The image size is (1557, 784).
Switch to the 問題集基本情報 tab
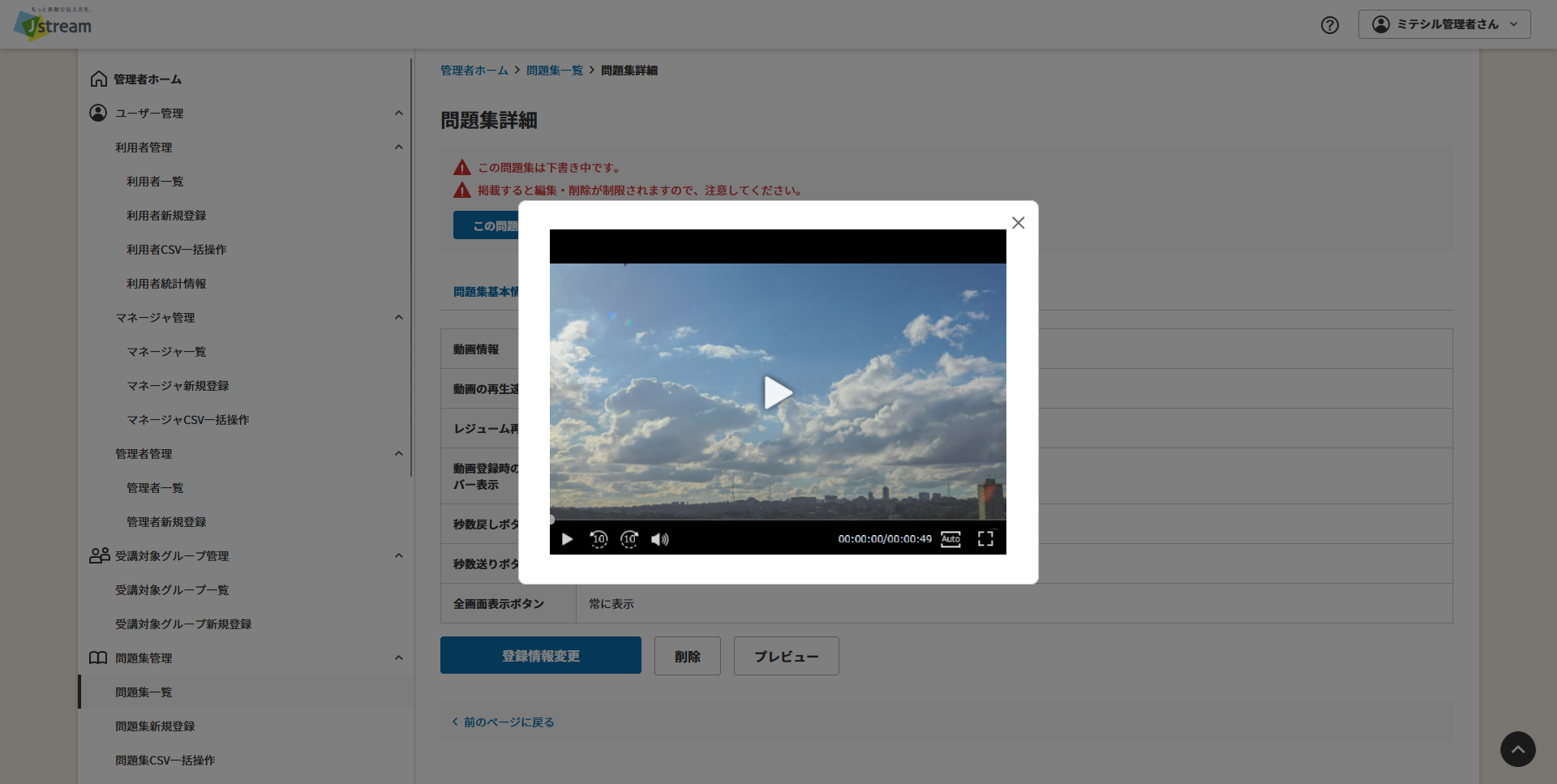coord(486,292)
